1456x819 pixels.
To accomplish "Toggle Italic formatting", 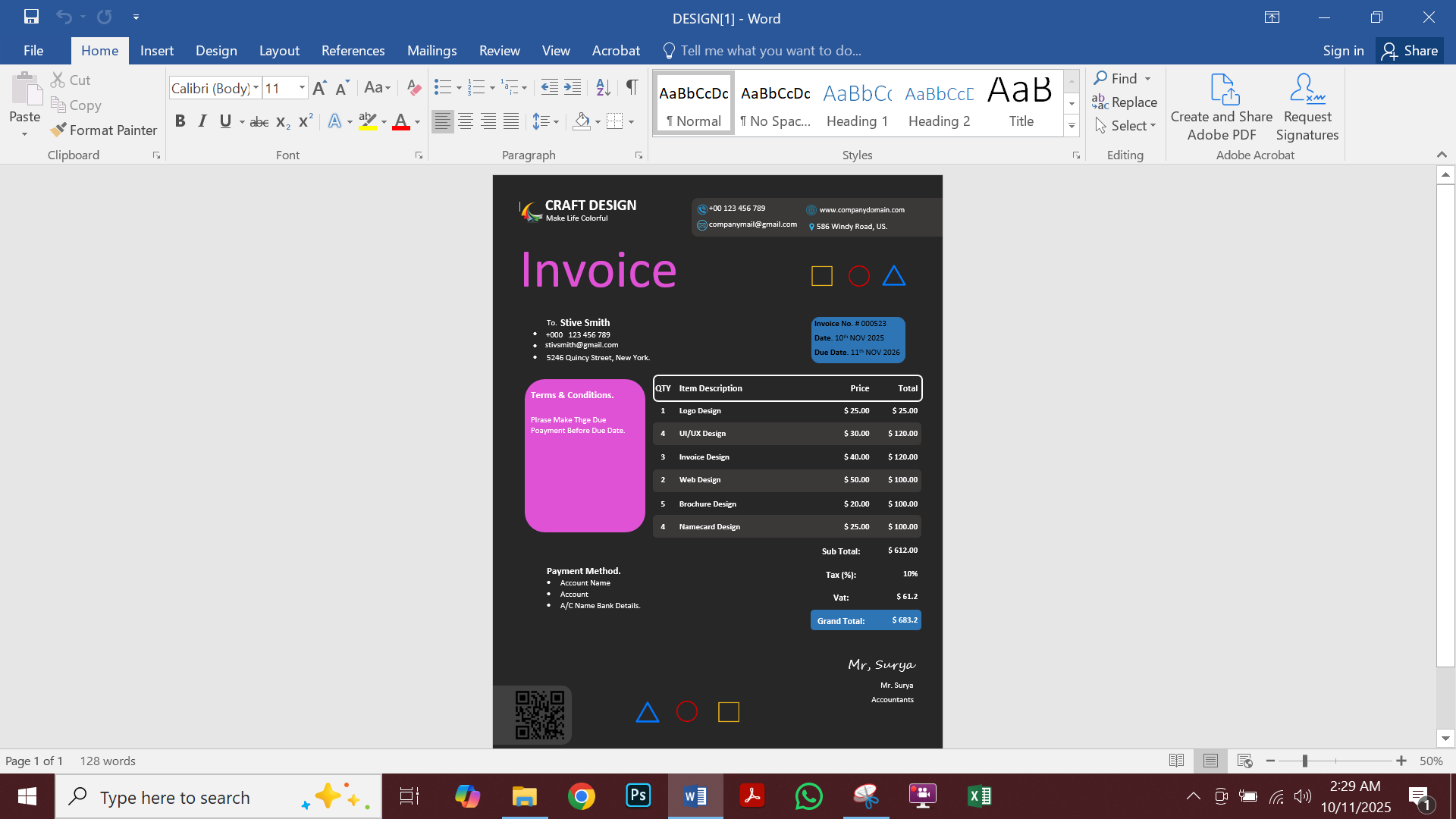I will pyautogui.click(x=202, y=121).
